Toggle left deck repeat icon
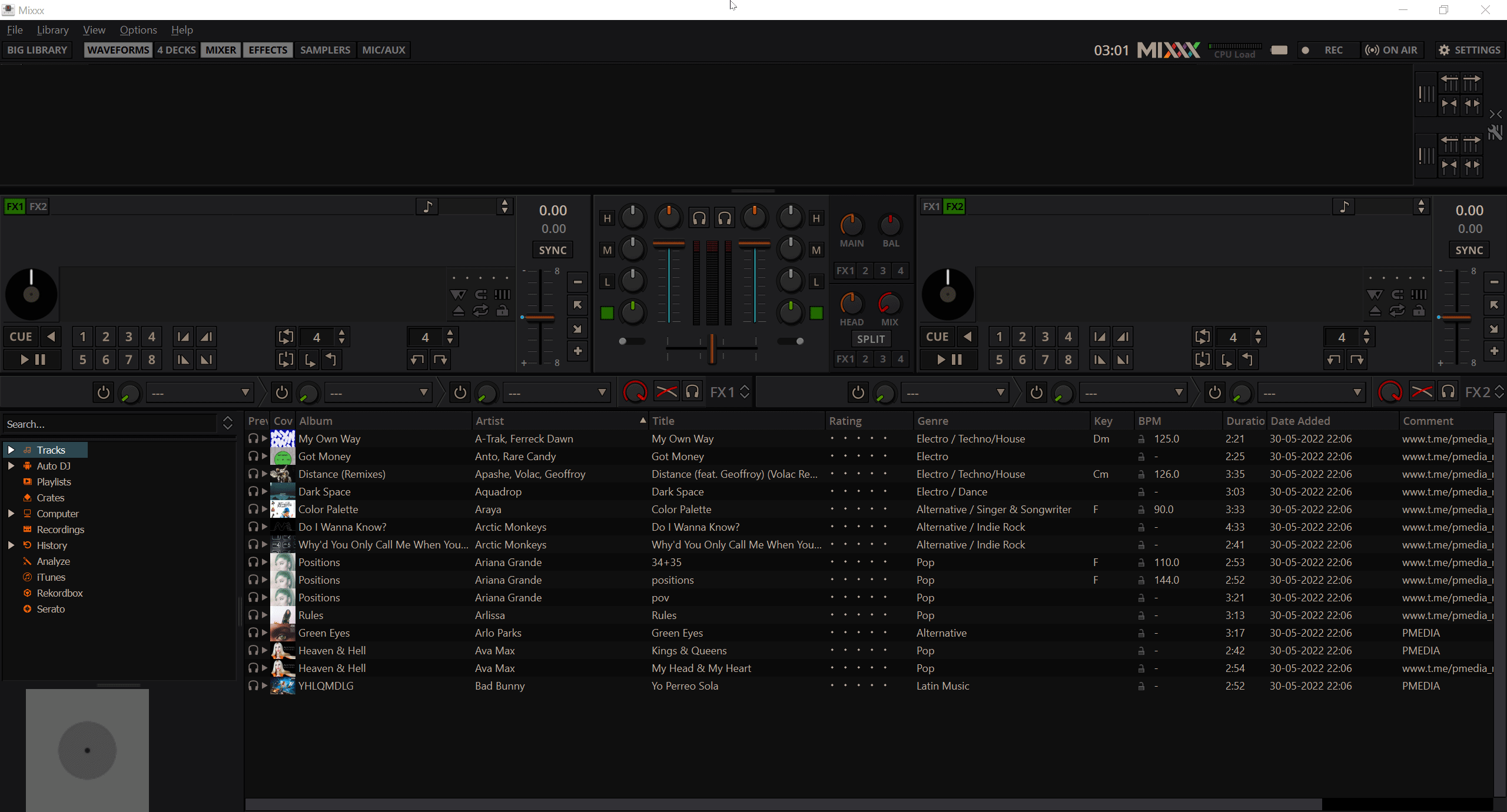1507x812 pixels. pyautogui.click(x=480, y=311)
